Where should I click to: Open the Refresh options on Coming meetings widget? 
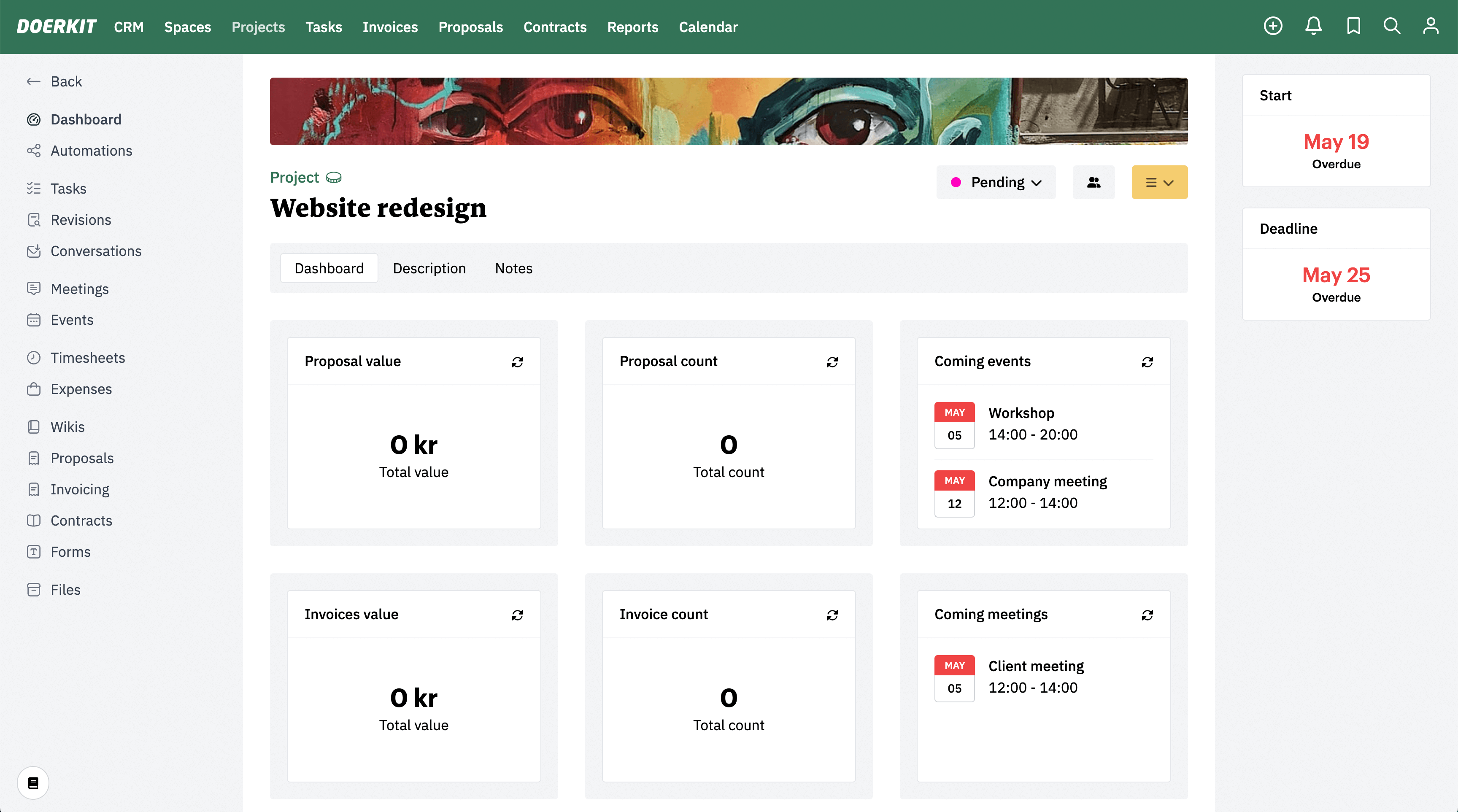click(1147, 615)
